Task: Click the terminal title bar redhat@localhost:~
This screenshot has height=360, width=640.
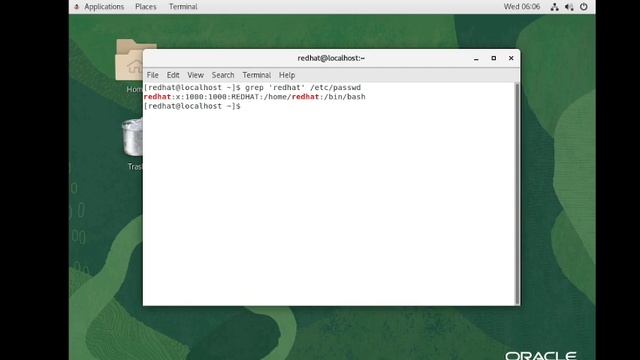Action: click(x=331, y=58)
